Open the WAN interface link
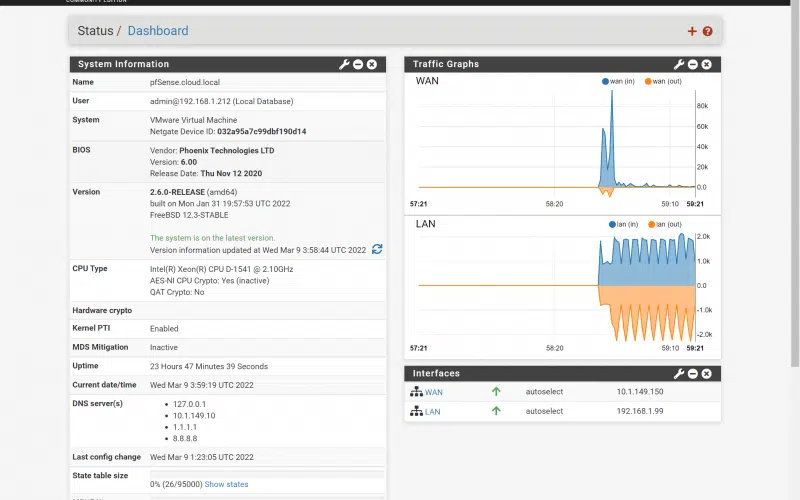The height and width of the screenshot is (500, 800). 433,392
